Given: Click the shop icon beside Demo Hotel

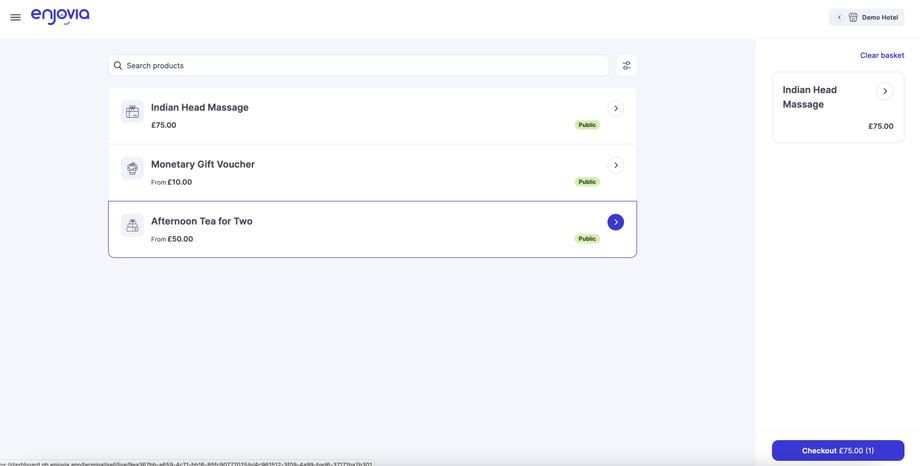Looking at the screenshot, I should (853, 17).
